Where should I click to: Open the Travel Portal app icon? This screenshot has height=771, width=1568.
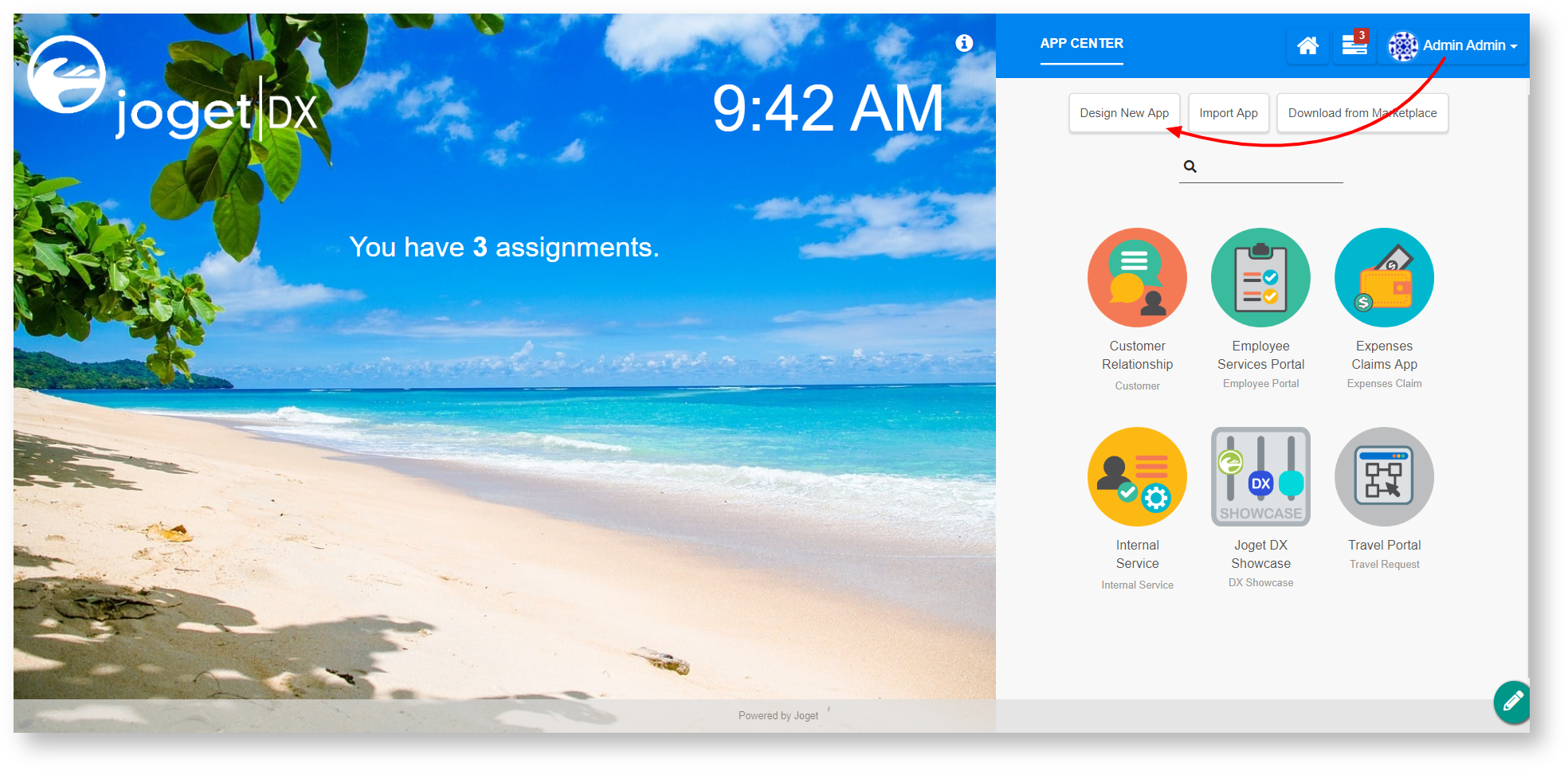(1384, 476)
